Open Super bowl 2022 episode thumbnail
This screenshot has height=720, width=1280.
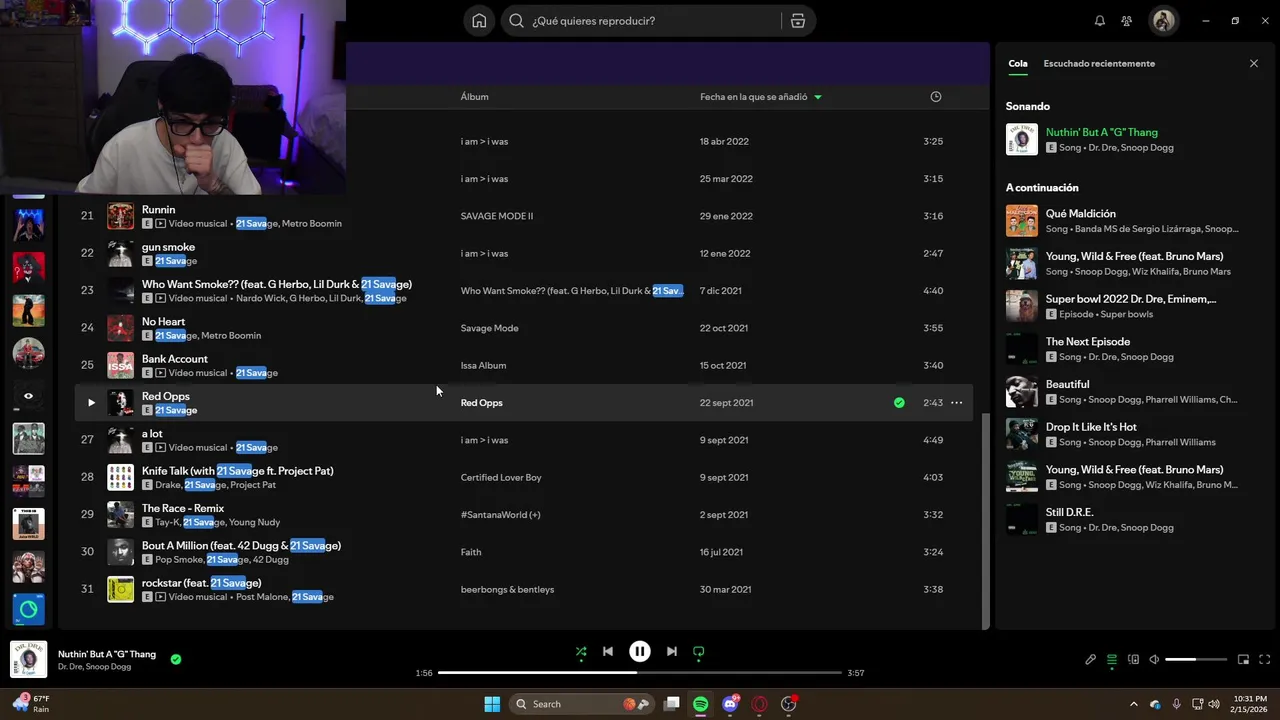coord(1022,306)
